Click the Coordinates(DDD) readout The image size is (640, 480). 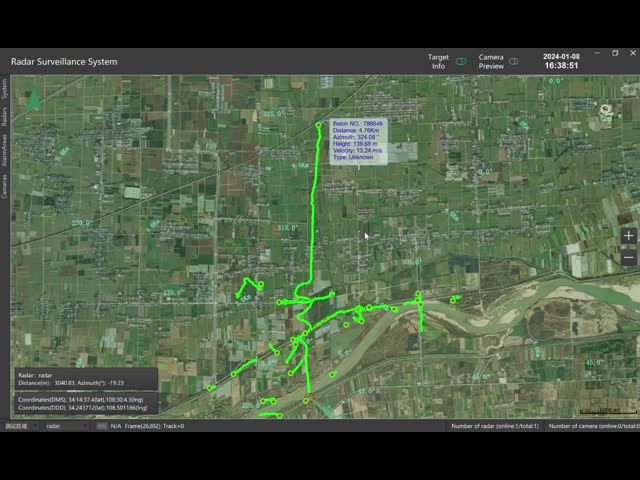click(x=82, y=408)
